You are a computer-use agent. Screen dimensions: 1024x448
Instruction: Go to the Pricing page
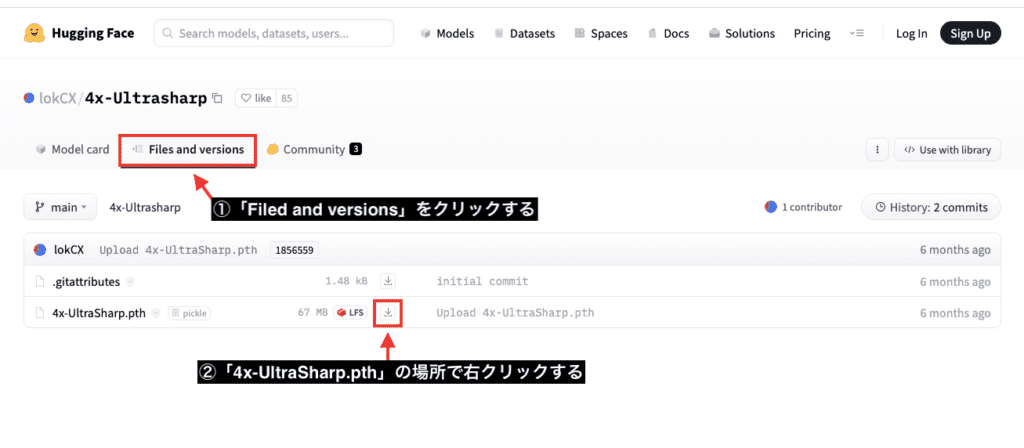(x=812, y=33)
